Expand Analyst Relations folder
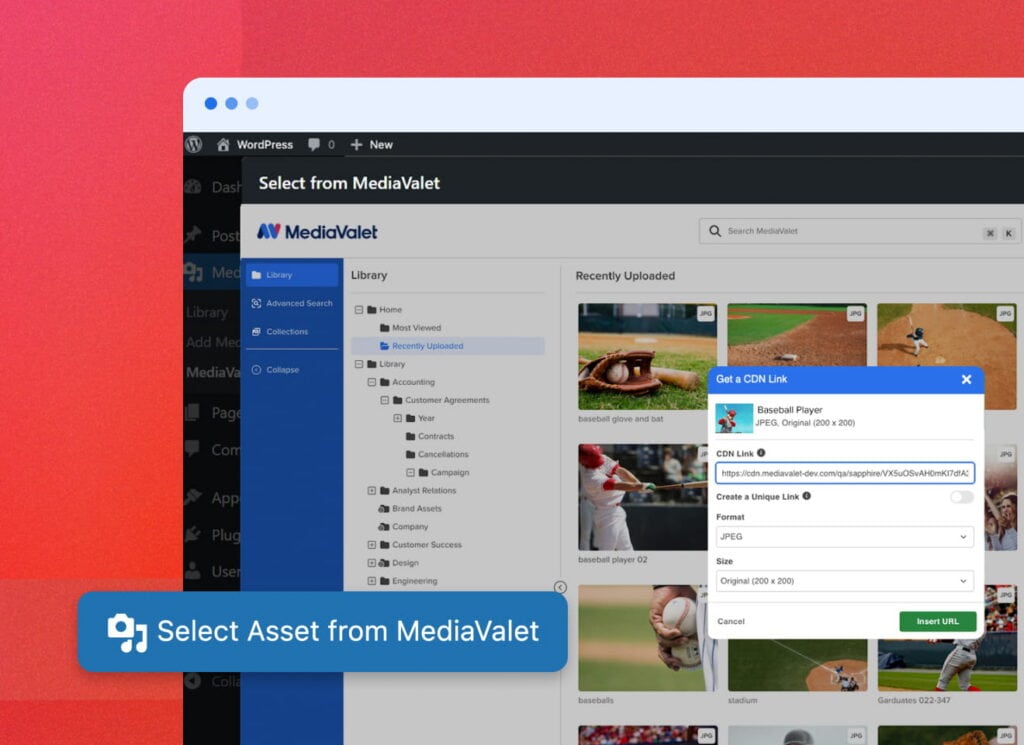Screen dimensions: 1024x745 coord(372,490)
